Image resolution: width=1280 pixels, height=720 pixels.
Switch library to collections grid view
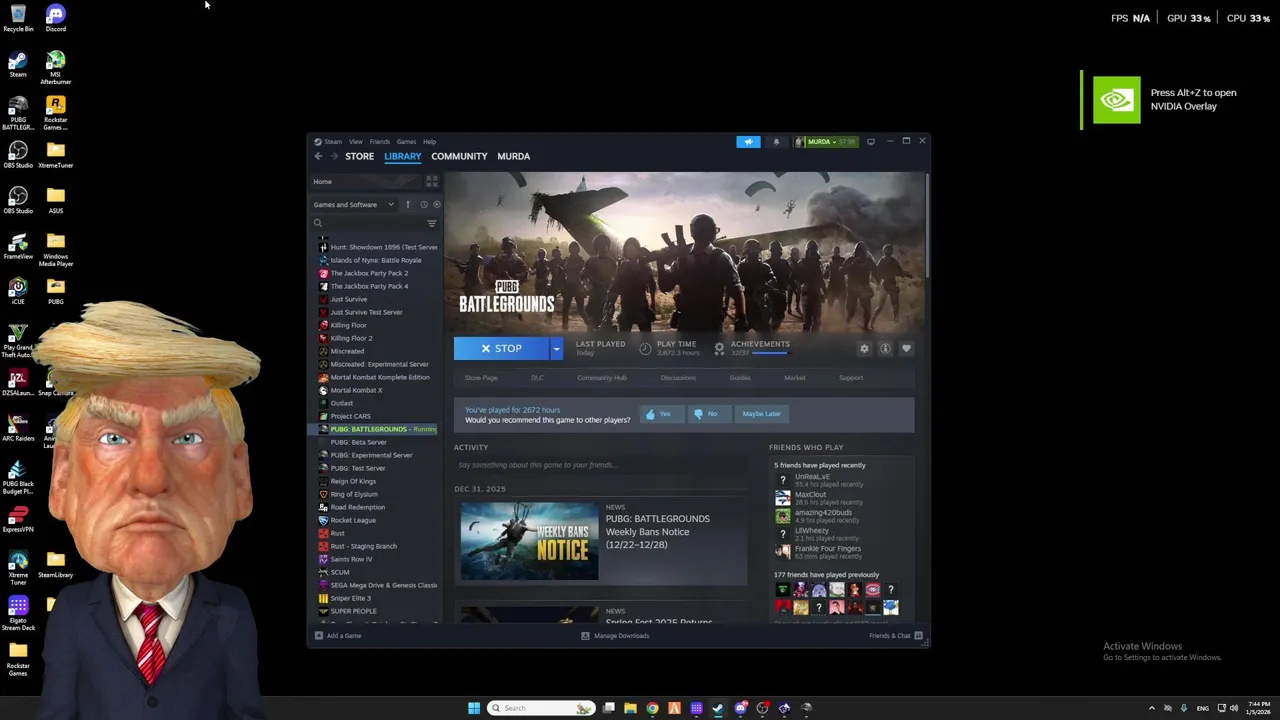432,181
